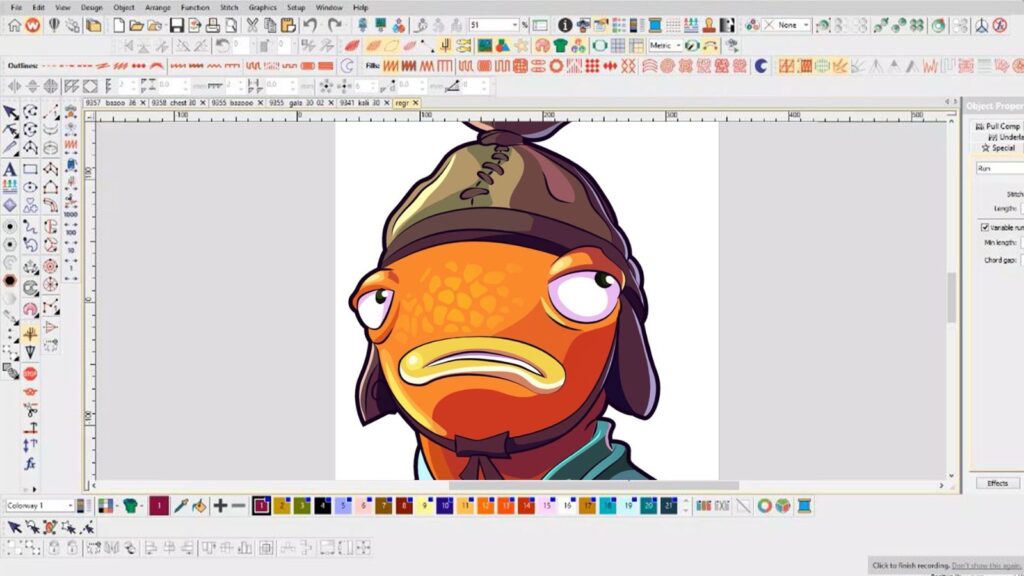This screenshot has height=576, width=1024.
Task: Click the fx function tool in left toolbox
Action: pos(30,464)
